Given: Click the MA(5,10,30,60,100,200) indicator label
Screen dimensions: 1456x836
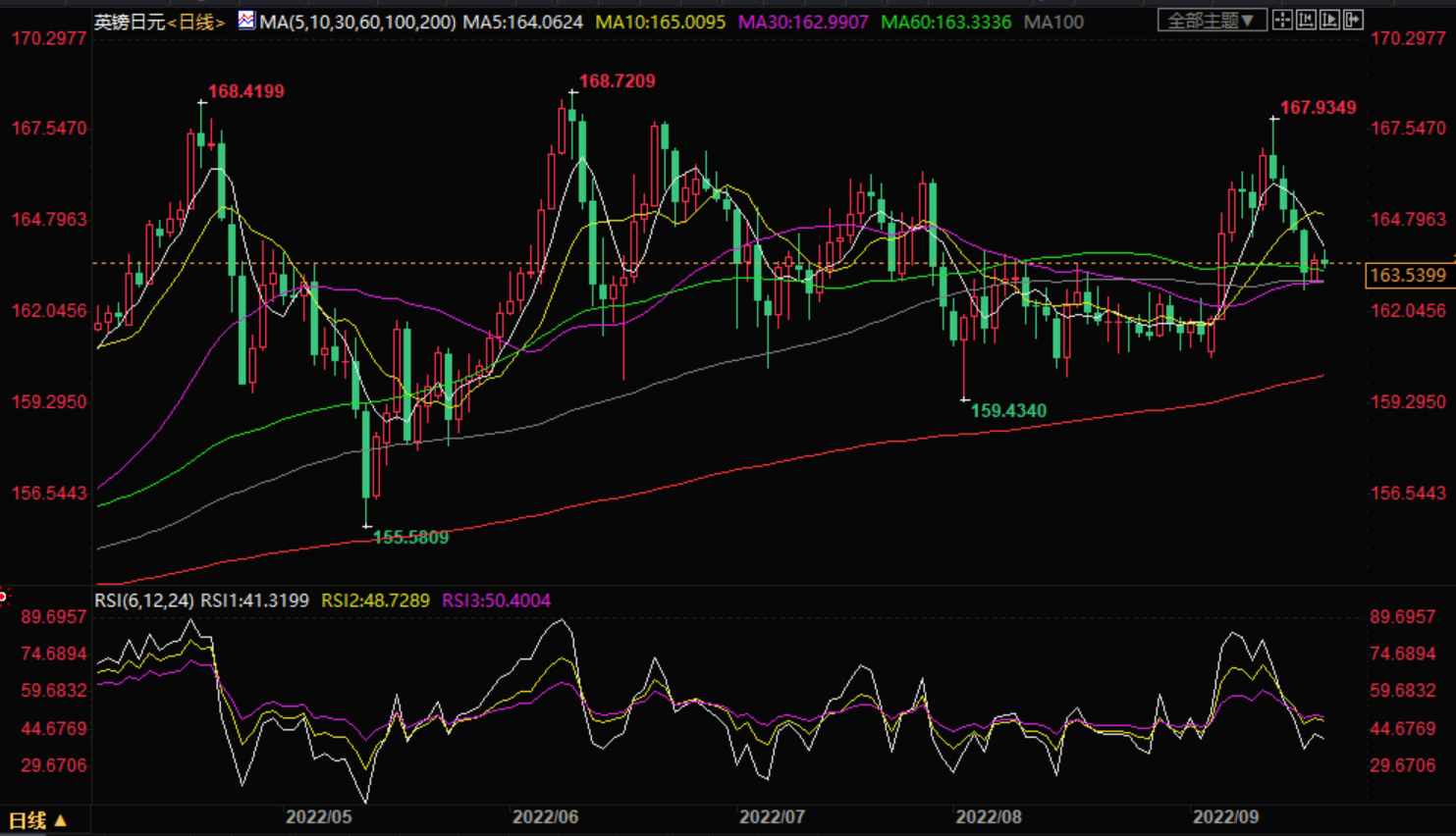Looking at the screenshot, I should [x=357, y=22].
